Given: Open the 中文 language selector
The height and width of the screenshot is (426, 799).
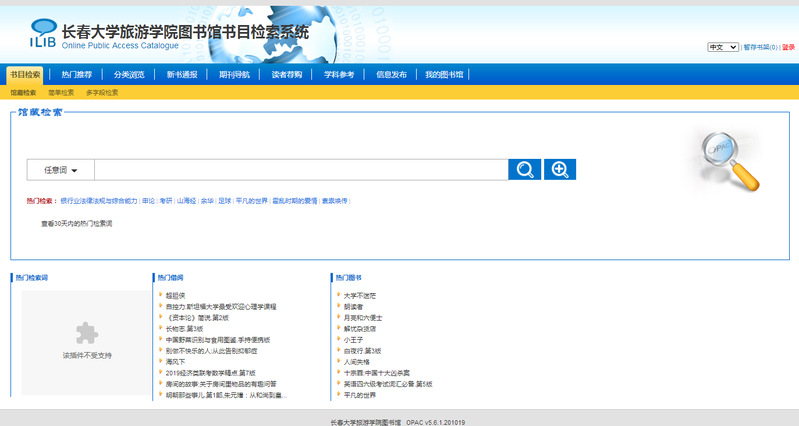Looking at the screenshot, I should [722, 47].
